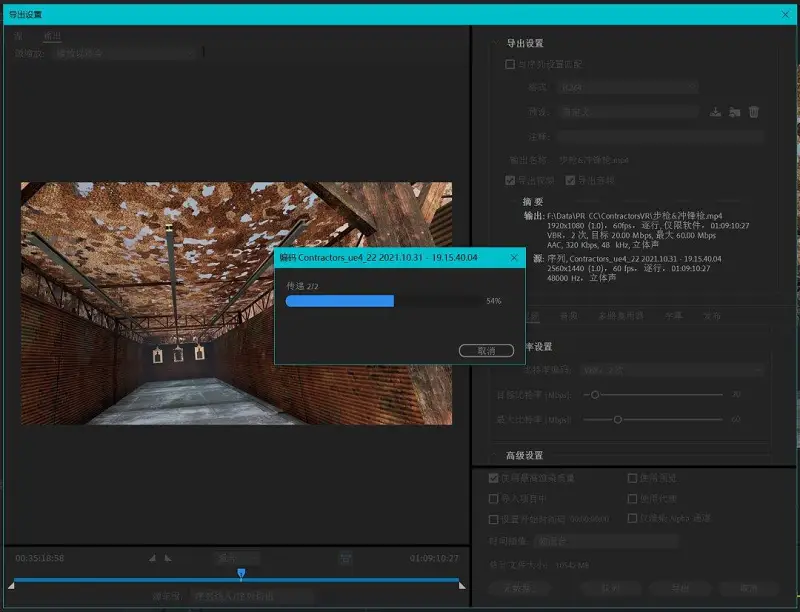Switch to the audio tab

(569, 316)
